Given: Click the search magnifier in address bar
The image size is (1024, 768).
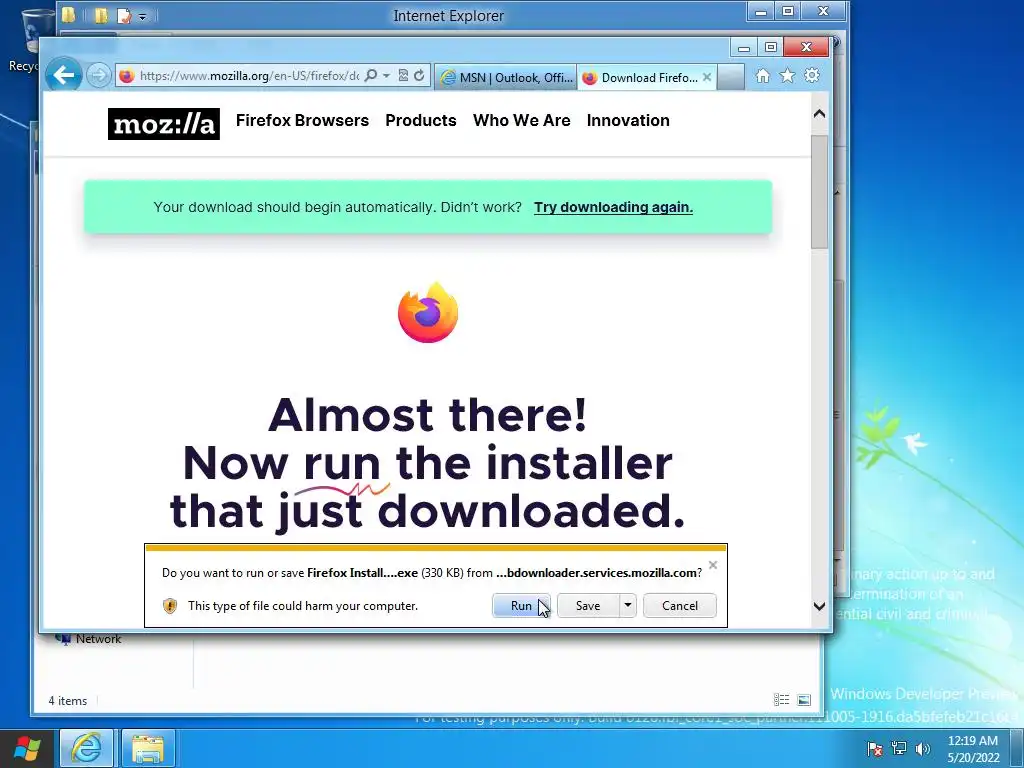Looking at the screenshot, I should tap(370, 76).
